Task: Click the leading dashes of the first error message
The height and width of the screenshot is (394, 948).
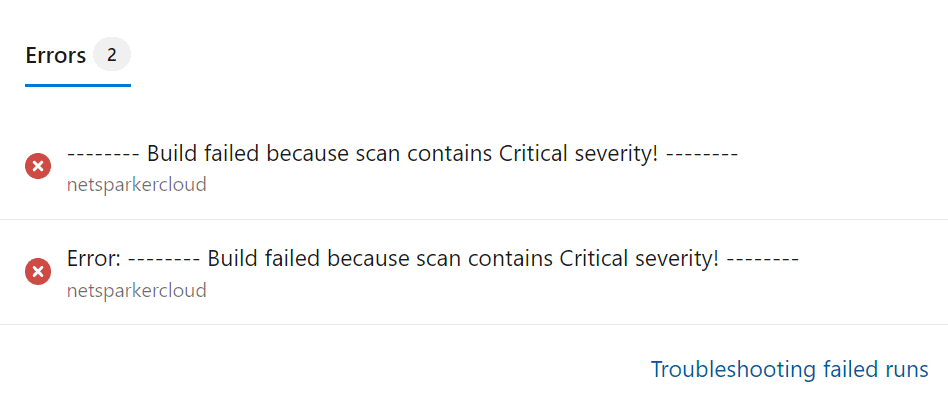Action: (103, 155)
